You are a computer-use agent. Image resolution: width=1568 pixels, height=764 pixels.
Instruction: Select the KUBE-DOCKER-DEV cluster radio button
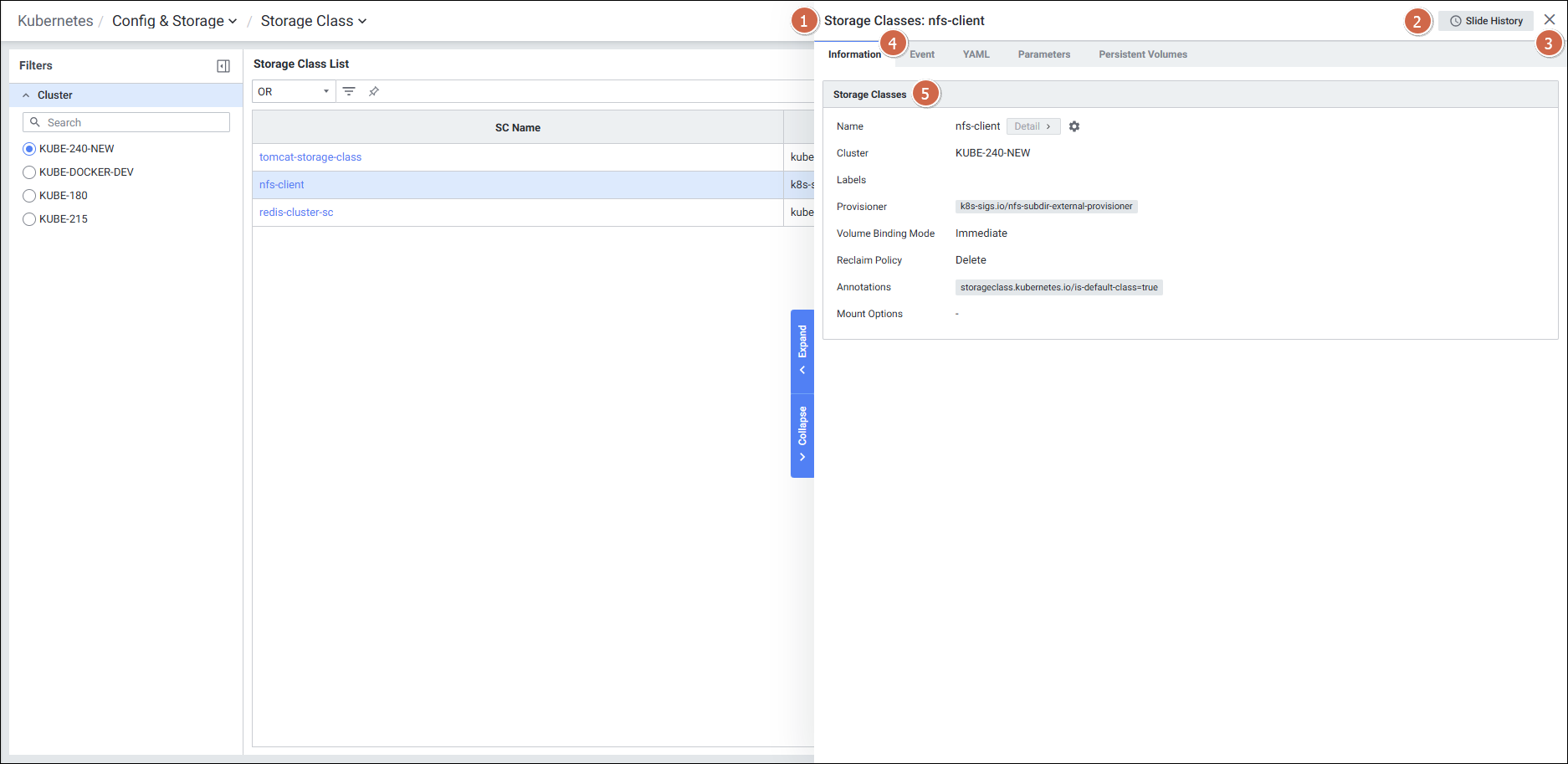pyautogui.click(x=29, y=172)
